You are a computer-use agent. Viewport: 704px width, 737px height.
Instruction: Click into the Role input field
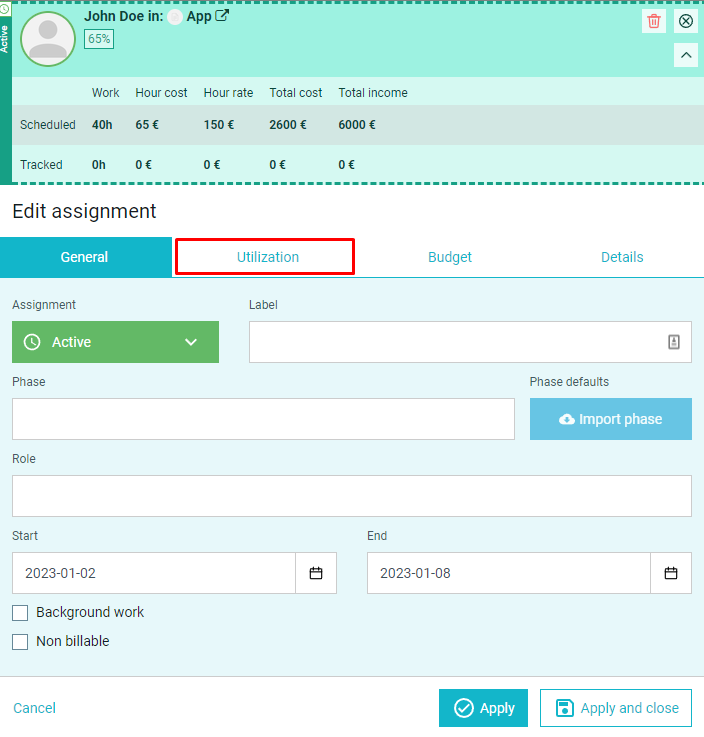[x=352, y=496]
